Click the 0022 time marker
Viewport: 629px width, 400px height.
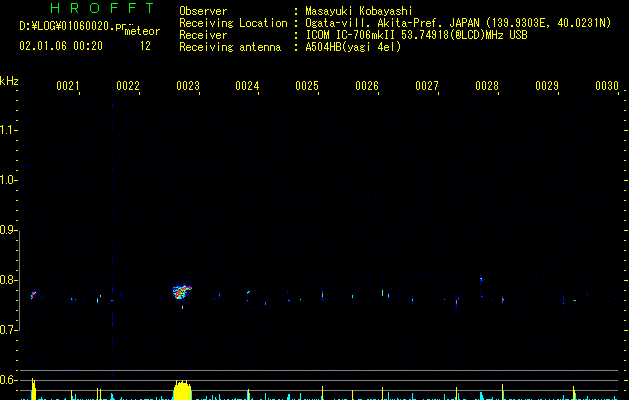click(128, 86)
